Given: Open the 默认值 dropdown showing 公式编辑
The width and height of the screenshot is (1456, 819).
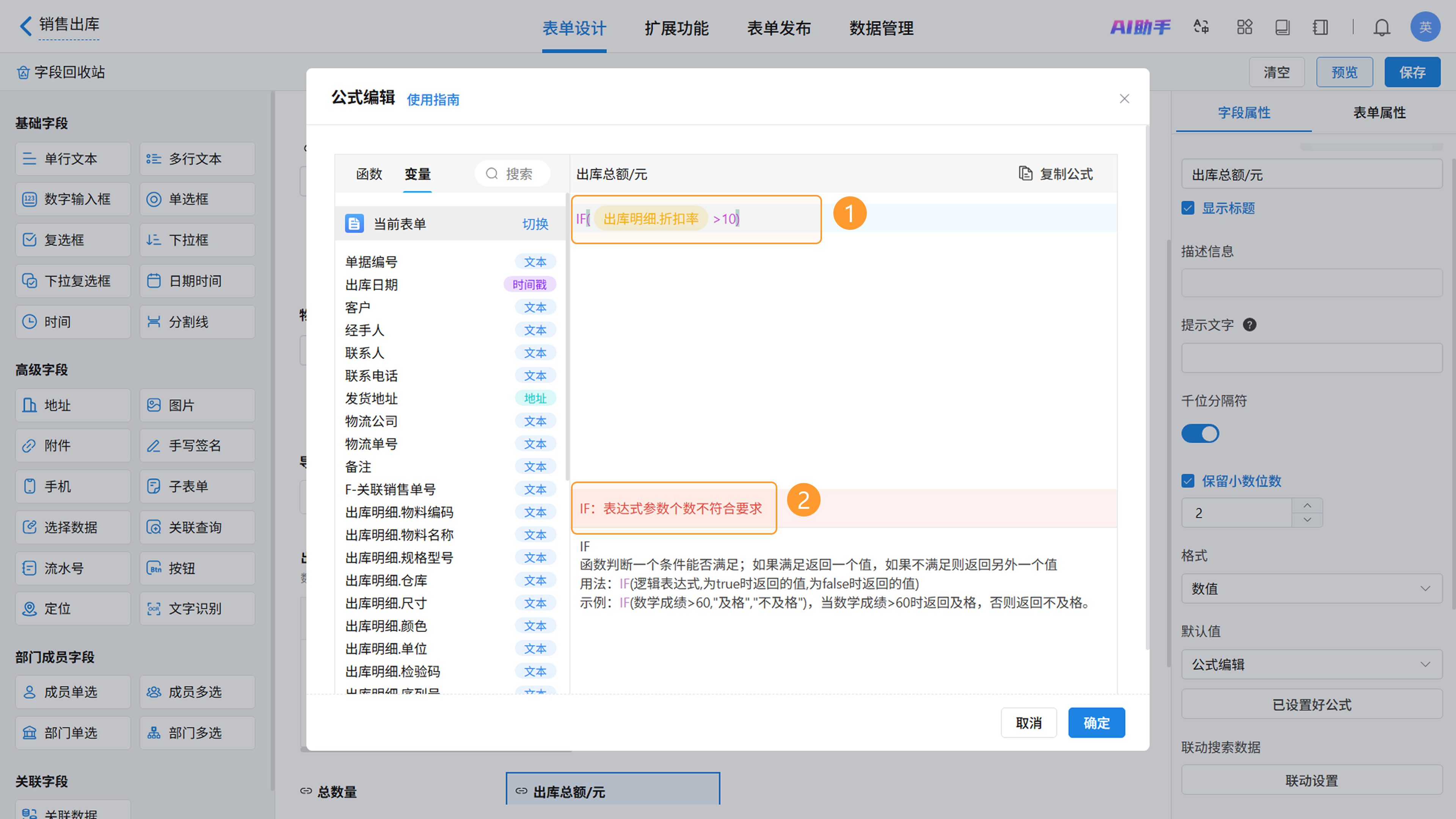Looking at the screenshot, I should (x=1311, y=665).
